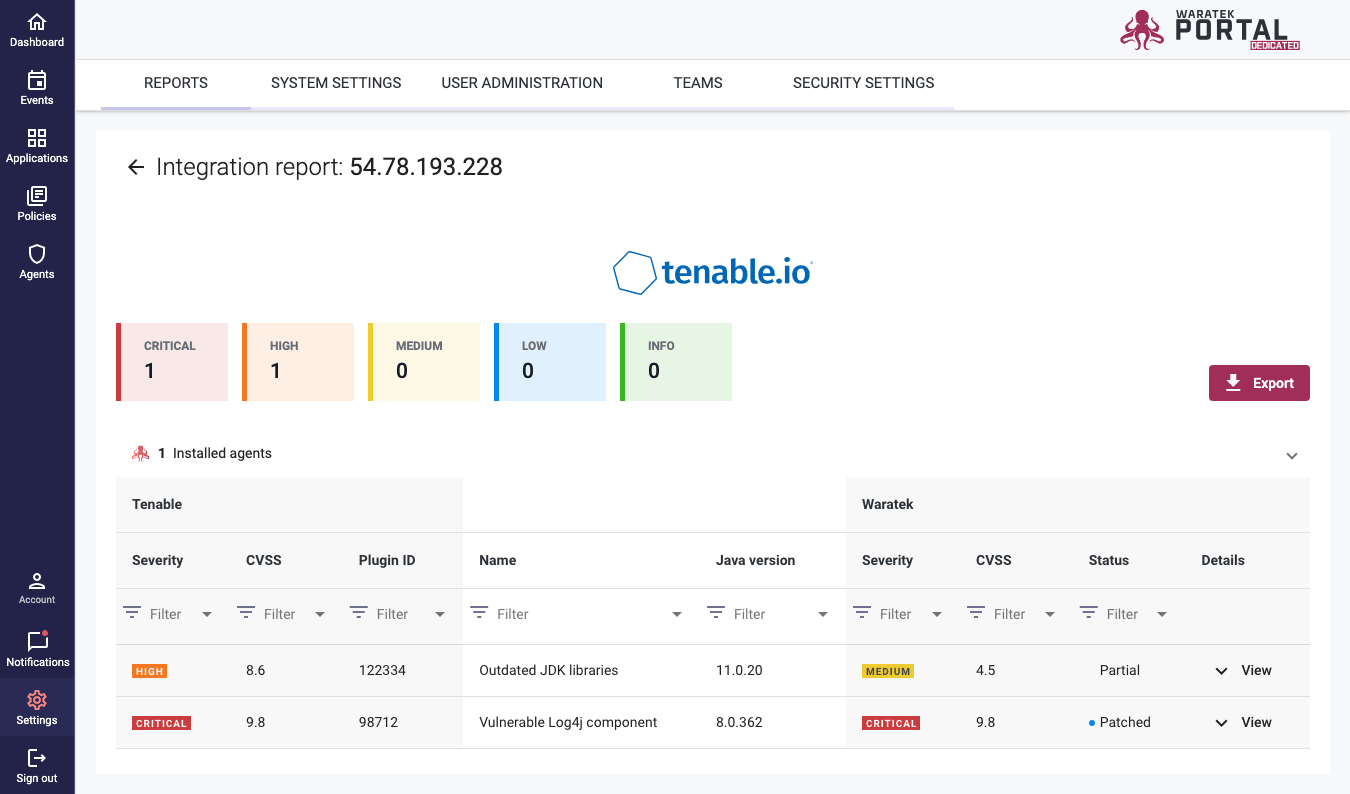Image resolution: width=1350 pixels, height=794 pixels.
Task: Select the Low severity count card
Action: pyautogui.click(x=550, y=362)
